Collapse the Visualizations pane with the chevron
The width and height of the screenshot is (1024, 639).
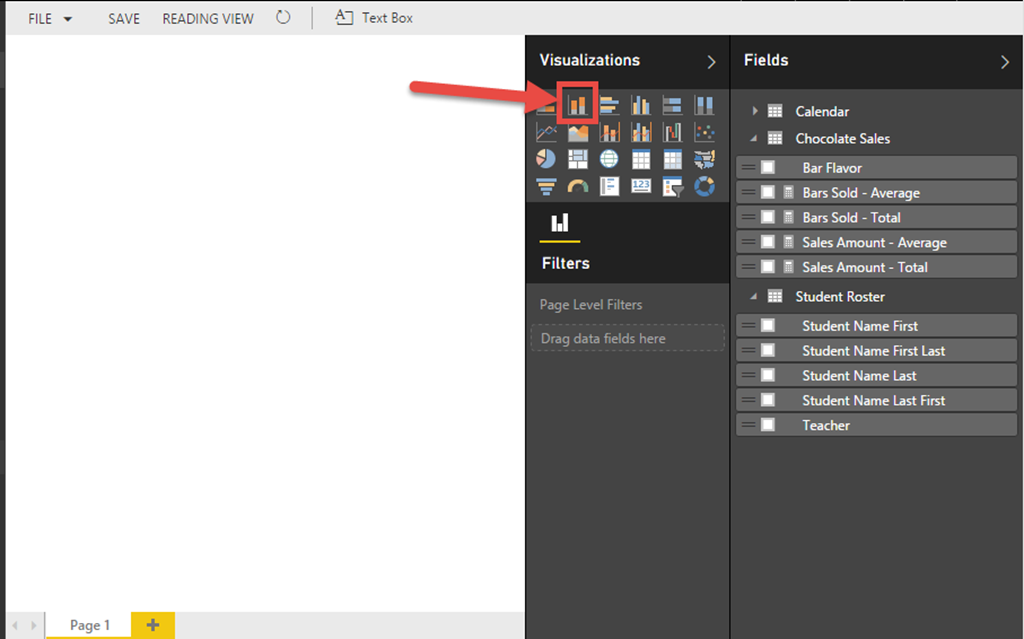[x=711, y=62]
